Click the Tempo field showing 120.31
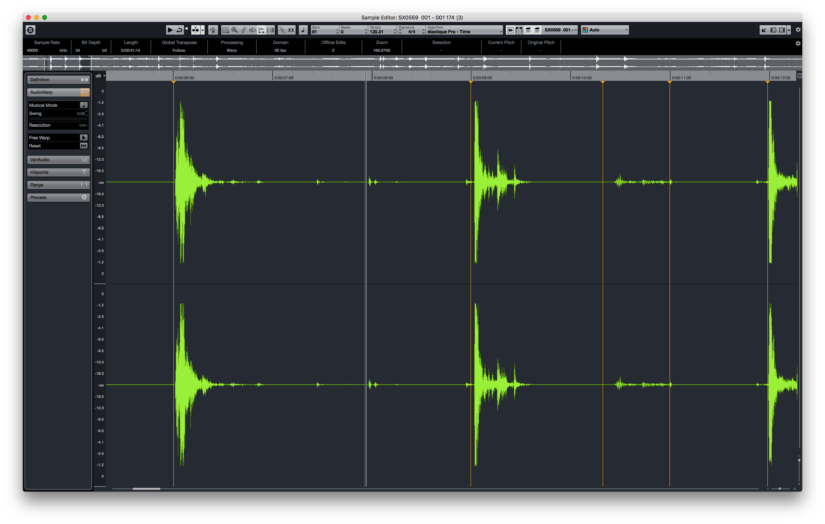The image size is (825, 524). click(381, 32)
